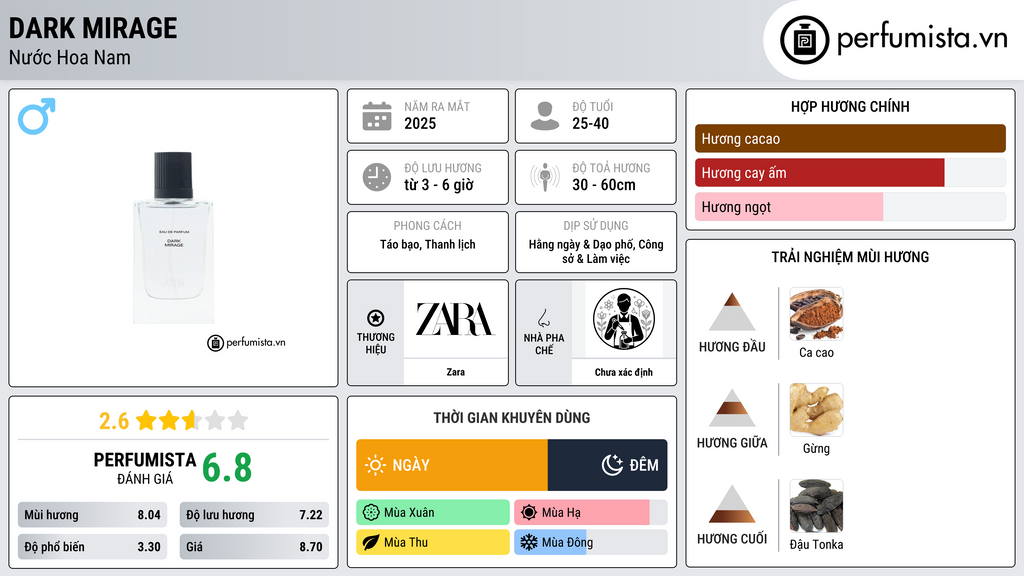Screen dimensions: 1024x576
Task: Click the release year value 2025
Action: pyautogui.click(x=420, y=123)
